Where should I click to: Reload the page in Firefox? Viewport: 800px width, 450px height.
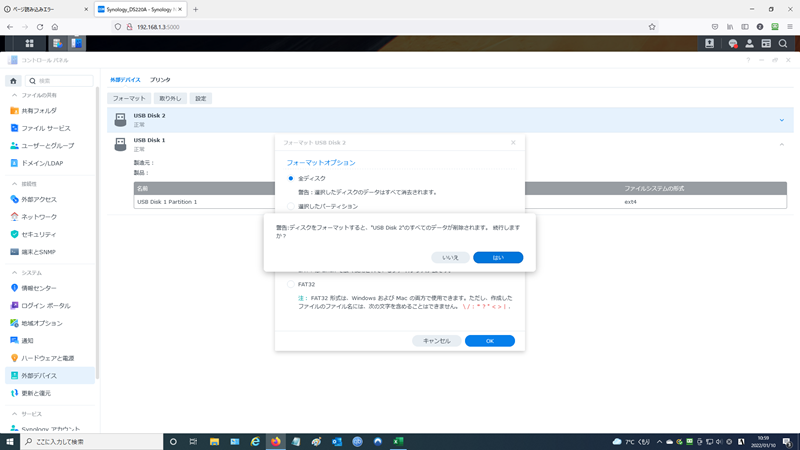click(x=40, y=27)
